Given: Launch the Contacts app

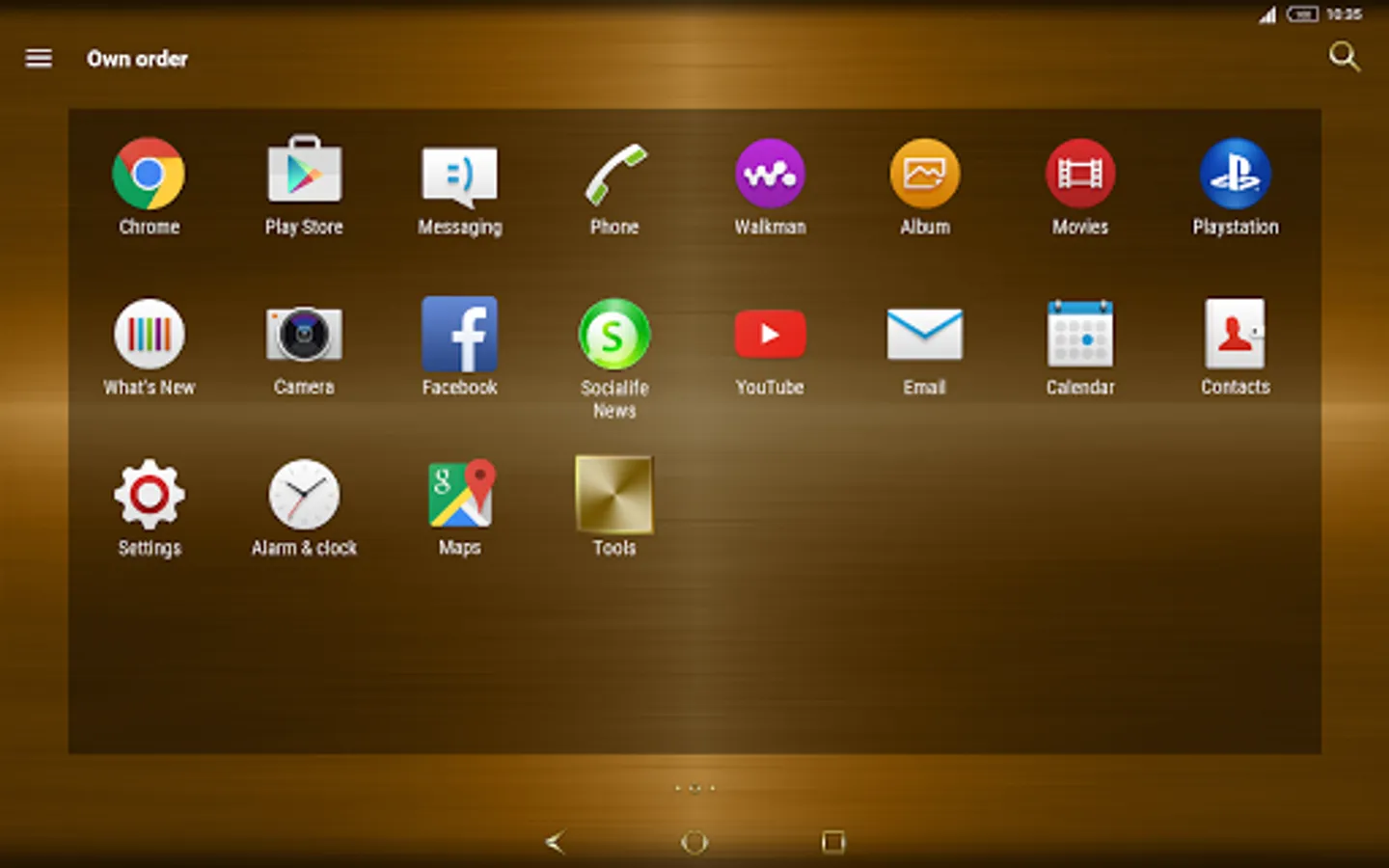Looking at the screenshot, I should [x=1236, y=334].
